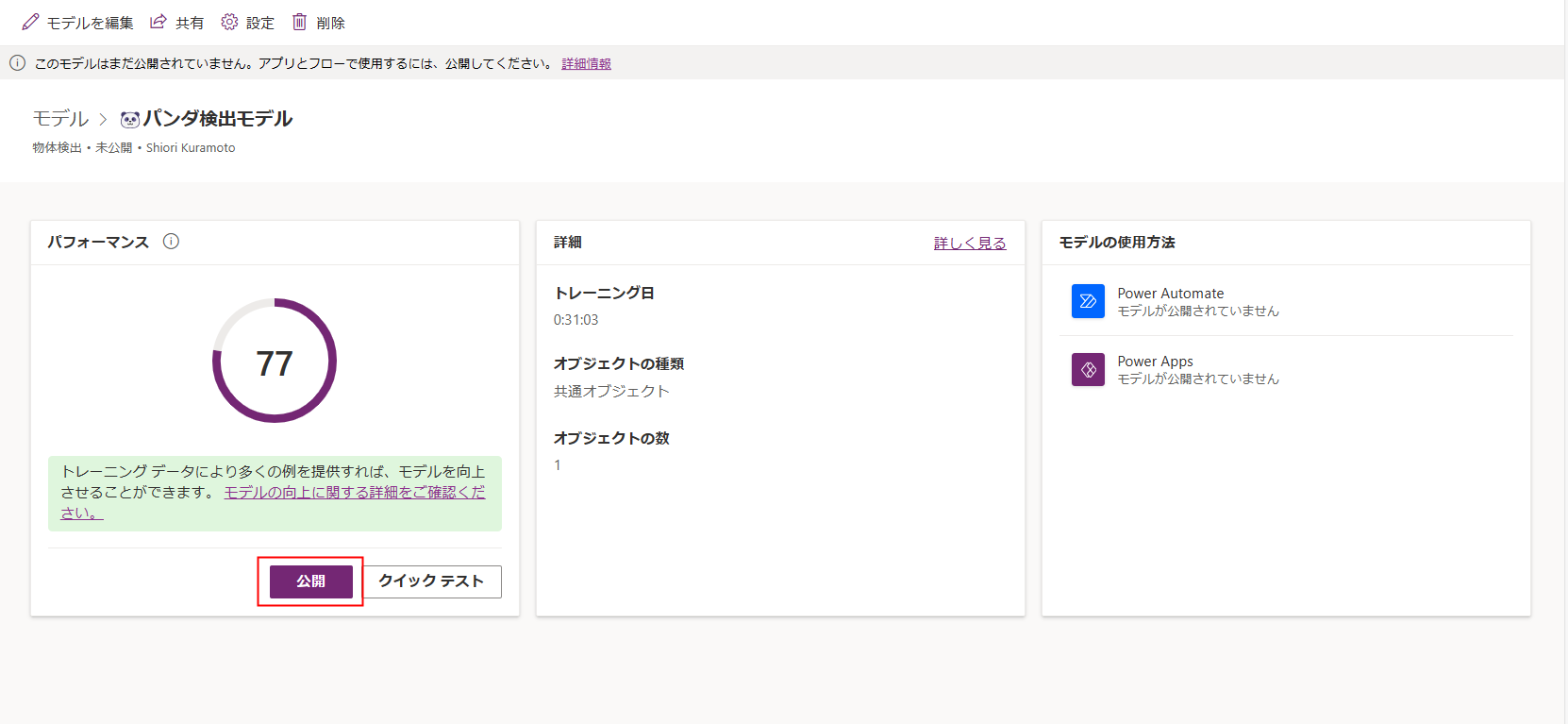Viewport: 1568px width, 724px height.
Task: Click the モデルが公開されていません text under Power Apps
Action: click(x=1198, y=379)
